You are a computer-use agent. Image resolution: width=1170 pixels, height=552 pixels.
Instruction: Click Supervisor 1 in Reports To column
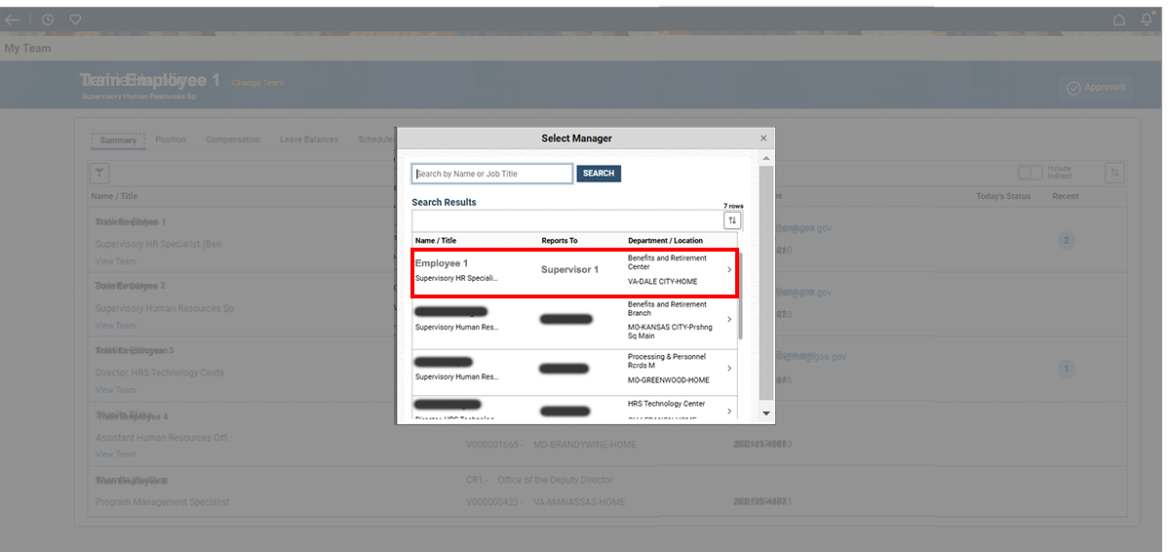(569, 269)
